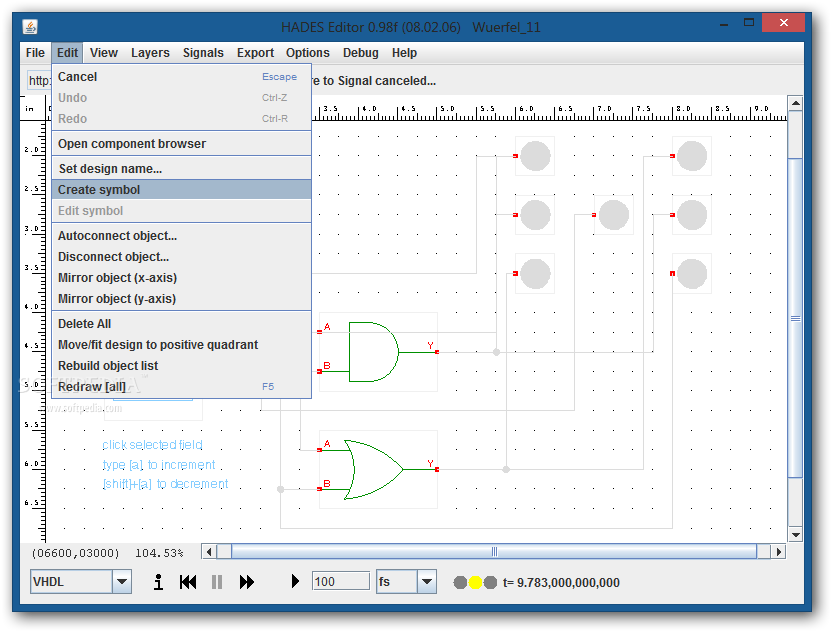
Task: Choose Delete All
Action: pyautogui.click(x=181, y=324)
